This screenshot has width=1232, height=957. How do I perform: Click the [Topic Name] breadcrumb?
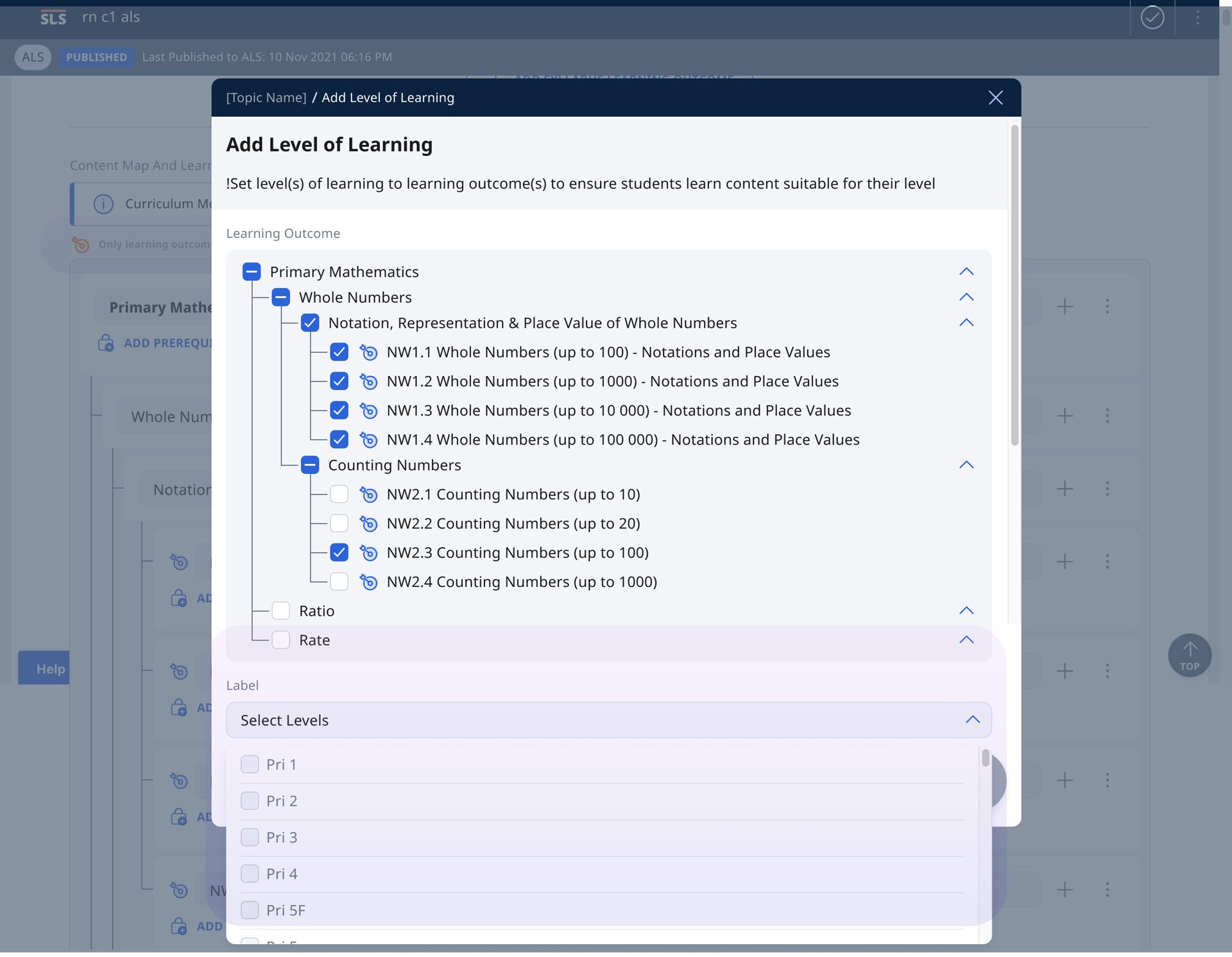pyautogui.click(x=266, y=97)
